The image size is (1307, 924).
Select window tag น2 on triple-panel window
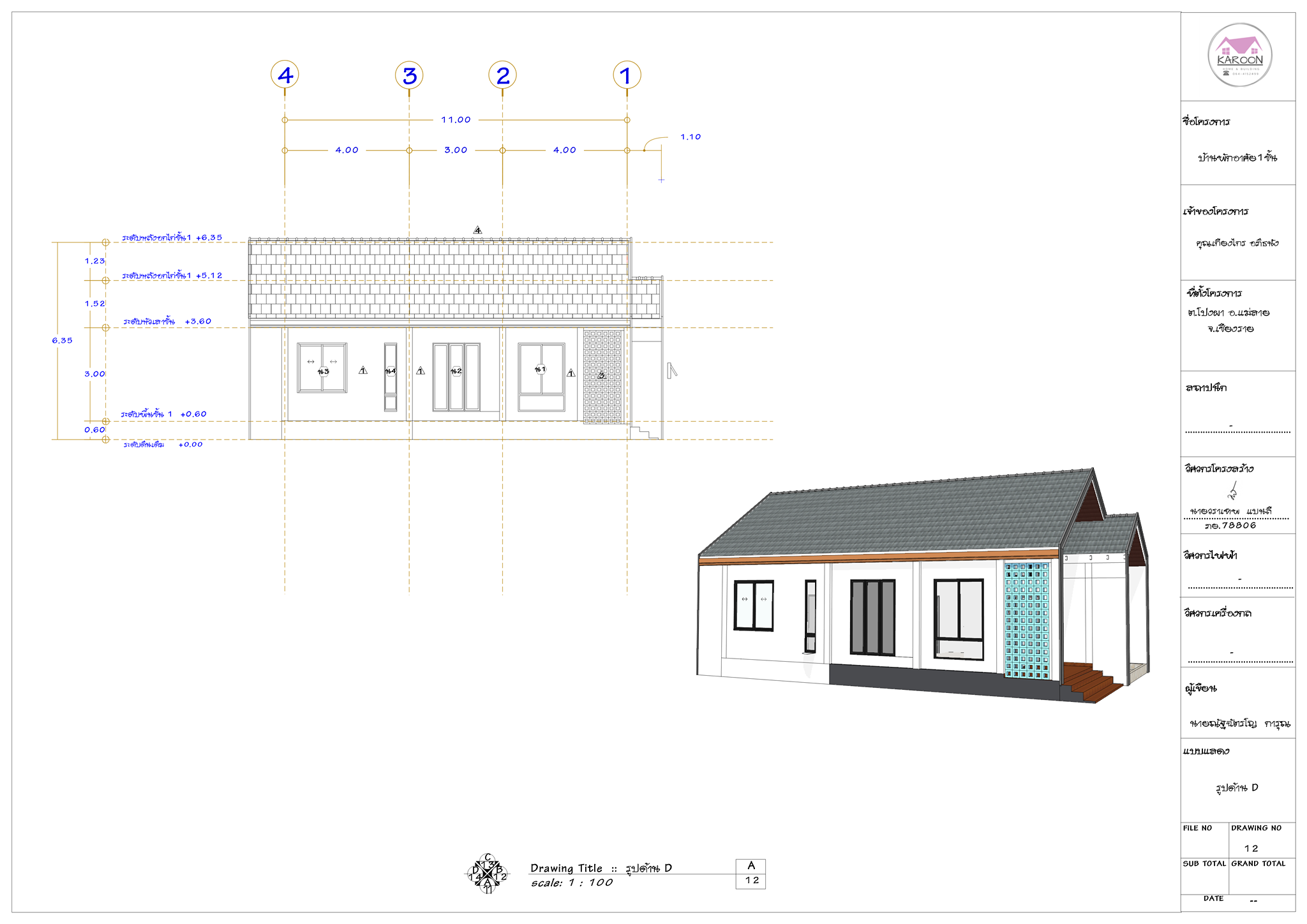pos(456,371)
